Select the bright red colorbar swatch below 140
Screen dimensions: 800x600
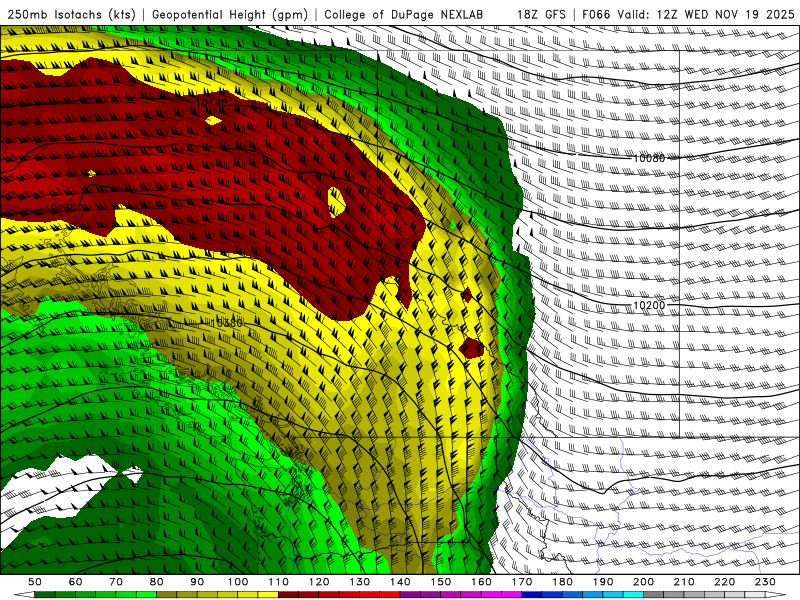[x=390, y=595]
